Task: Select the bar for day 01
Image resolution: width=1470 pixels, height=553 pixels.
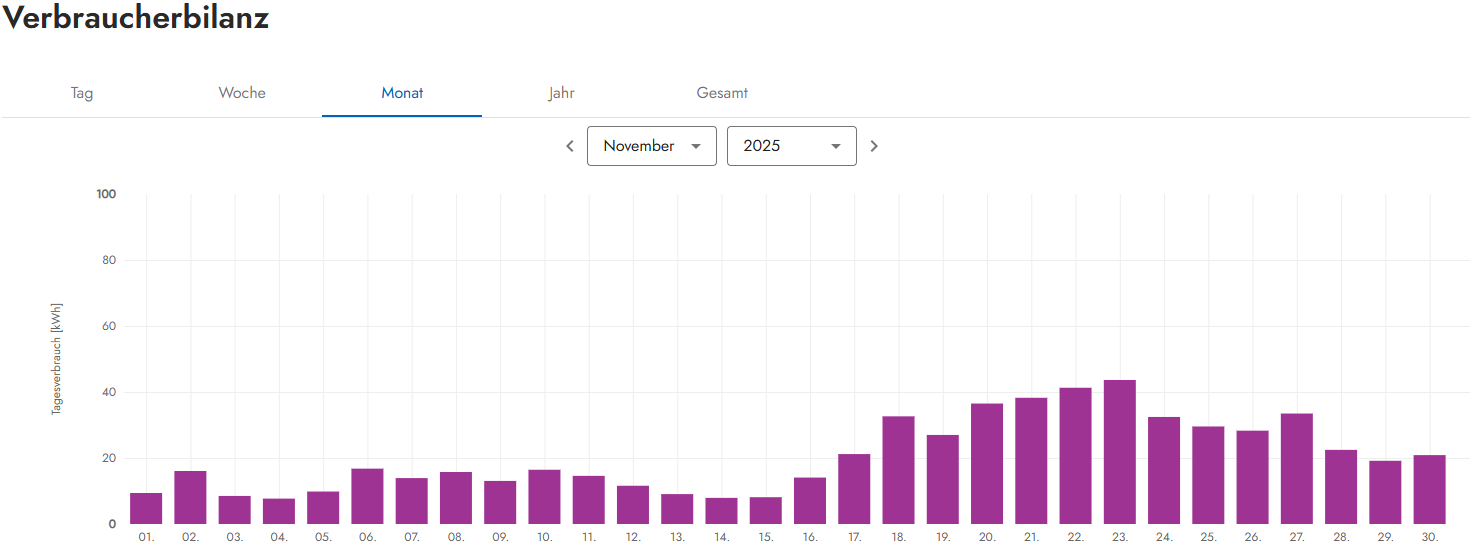Action: click(x=146, y=509)
